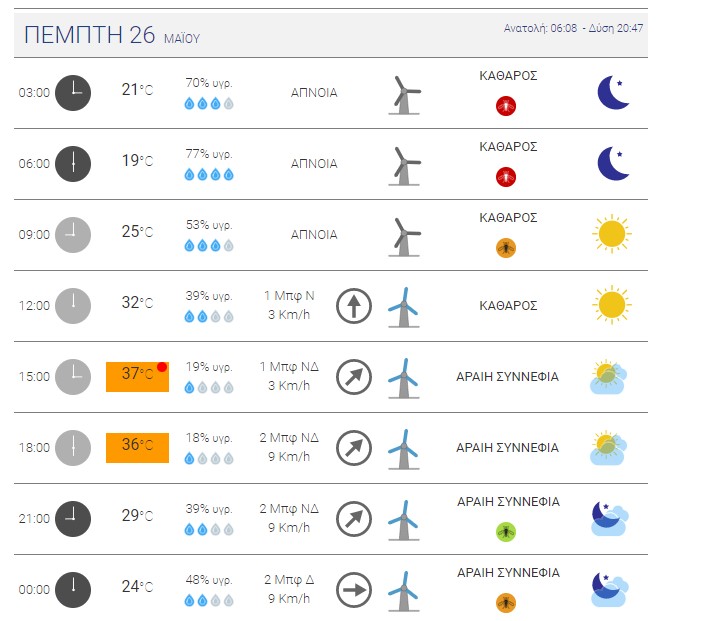Click the ΠΕΜΠΤΗ 26 ΜΑΪΟΥ header
Viewport: 706px width, 621px height.
[112, 37]
